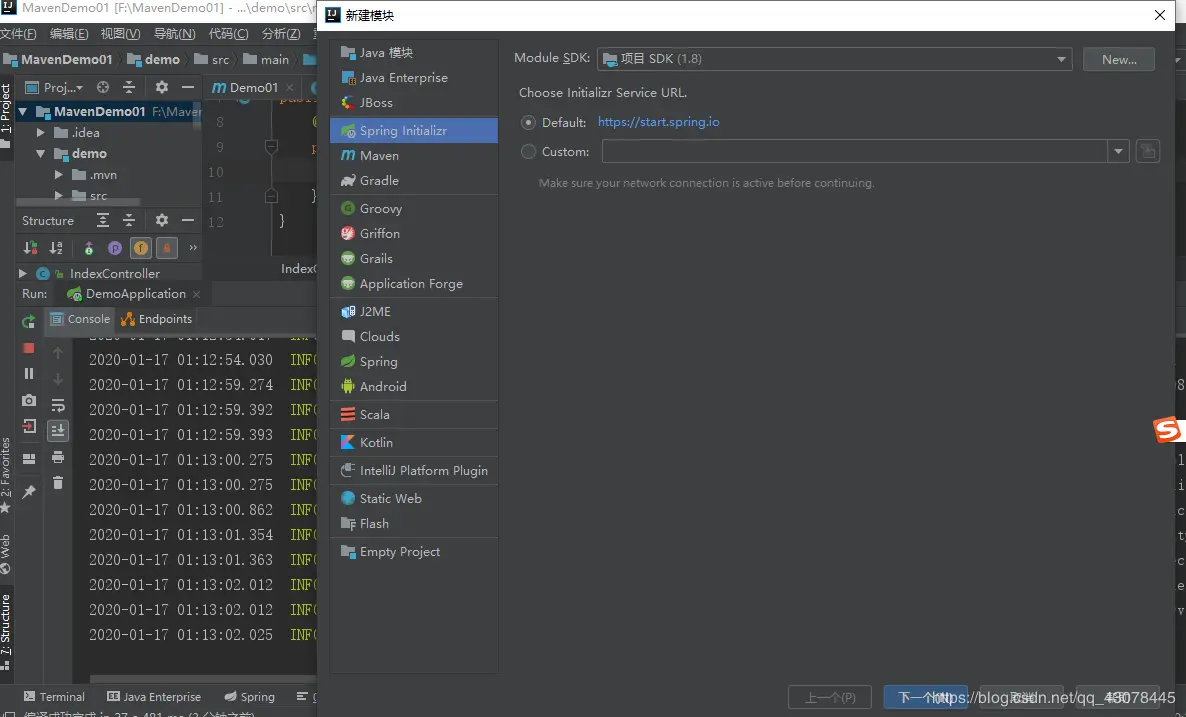Viewport: 1186px width, 717px height.
Task: Toggle scroll to end in console
Action: [x=57, y=430]
